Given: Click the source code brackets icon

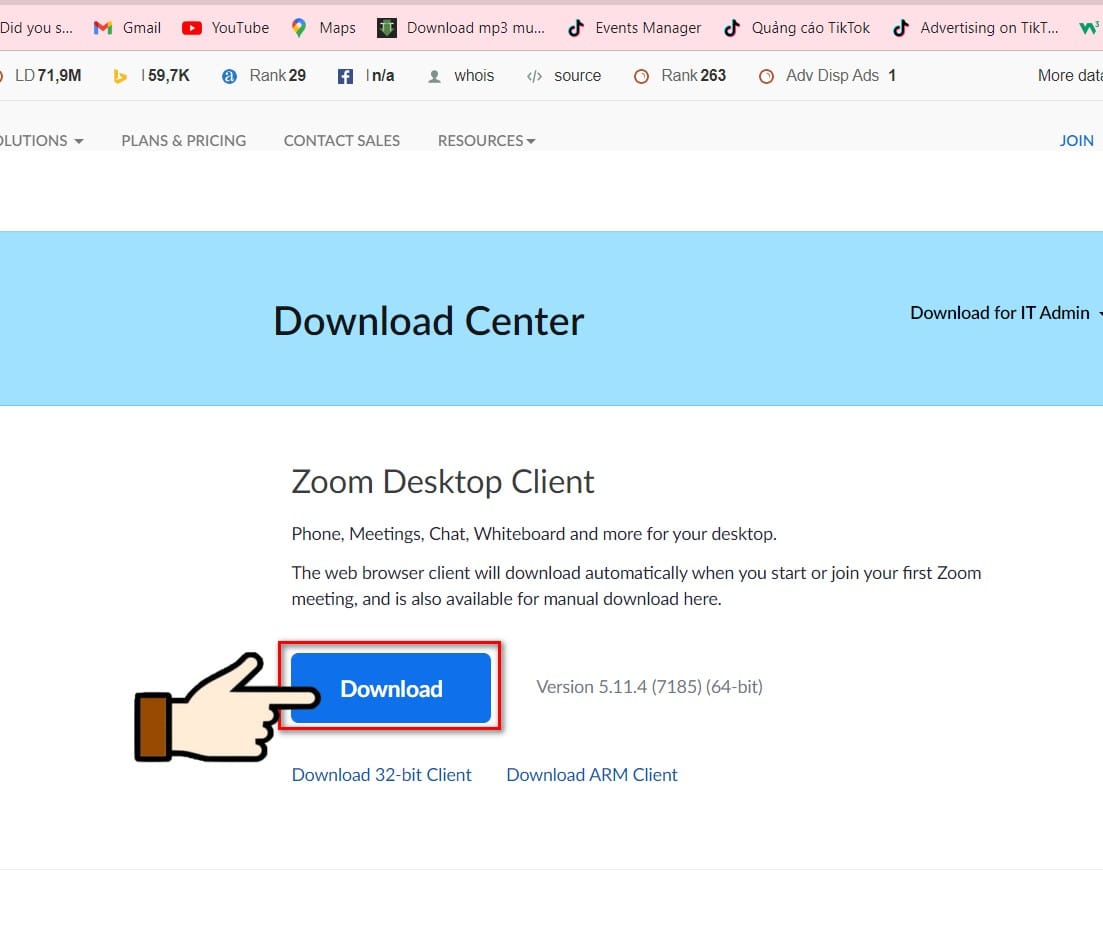Looking at the screenshot, I should [x=535, y=76].
